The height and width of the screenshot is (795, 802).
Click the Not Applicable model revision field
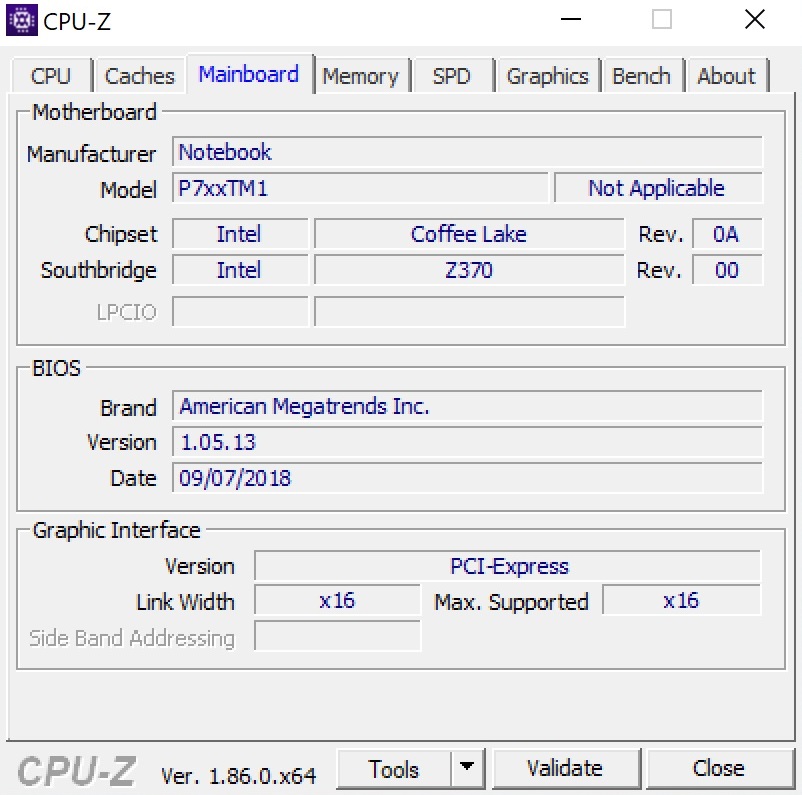(658, 188)
